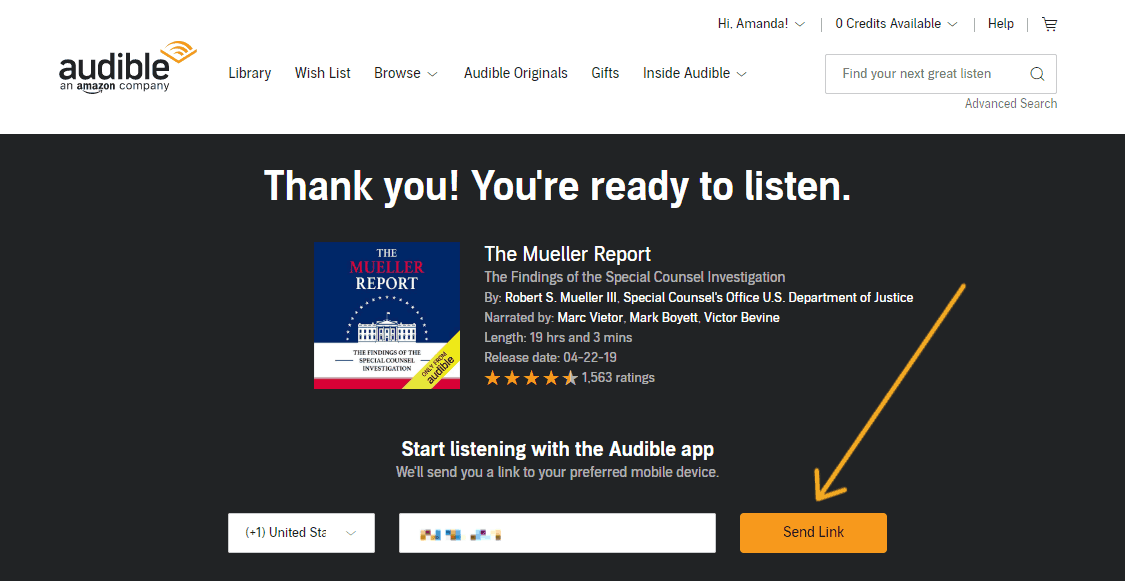Image resolution: width=1127 pixels, height=581 pixels.
Task: Expand the 0 Credits Available dropdown
Action: click(x=896, y=24)
